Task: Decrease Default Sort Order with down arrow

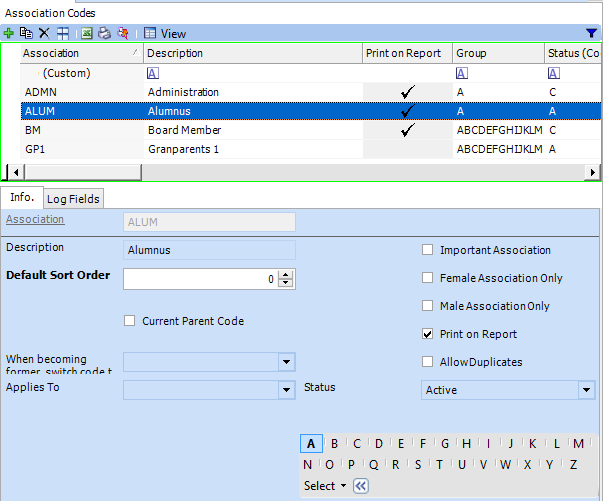Action: [286, 283]
